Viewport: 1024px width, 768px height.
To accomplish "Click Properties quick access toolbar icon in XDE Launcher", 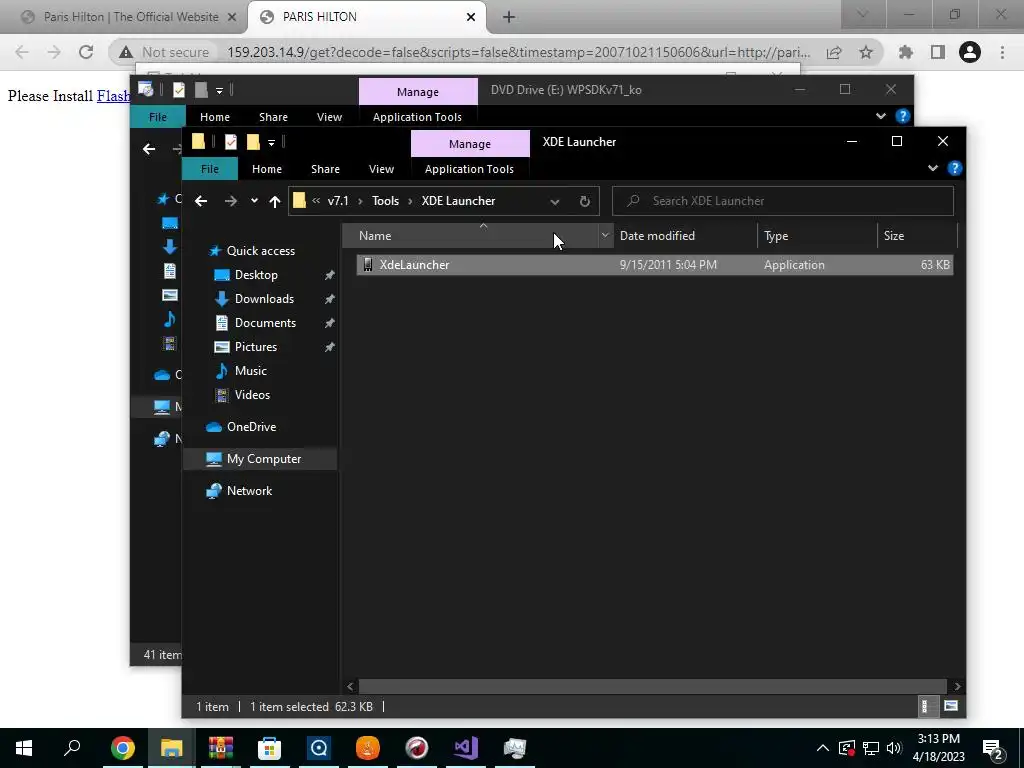I will coord(231,142).
